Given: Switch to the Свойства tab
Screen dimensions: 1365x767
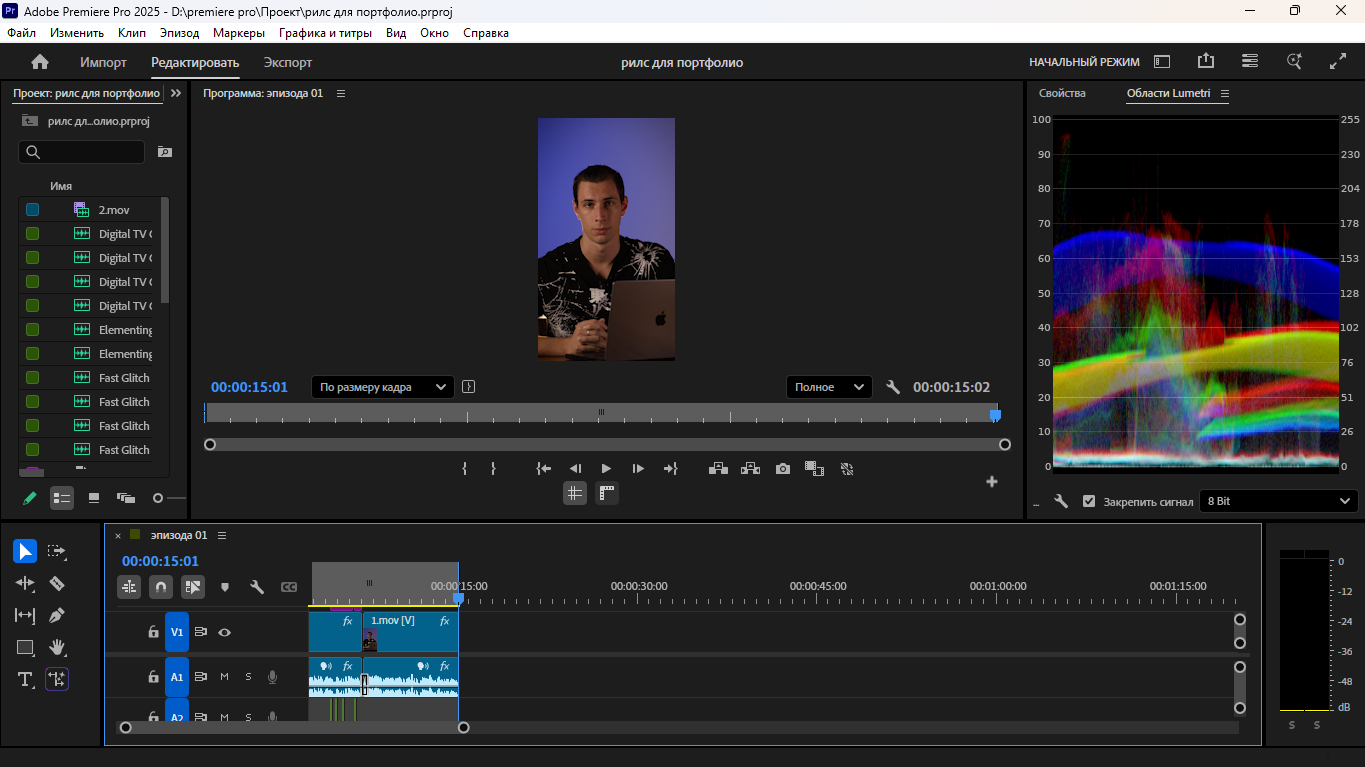Looking at the screenshot, I should click(x=1062, y=93).
